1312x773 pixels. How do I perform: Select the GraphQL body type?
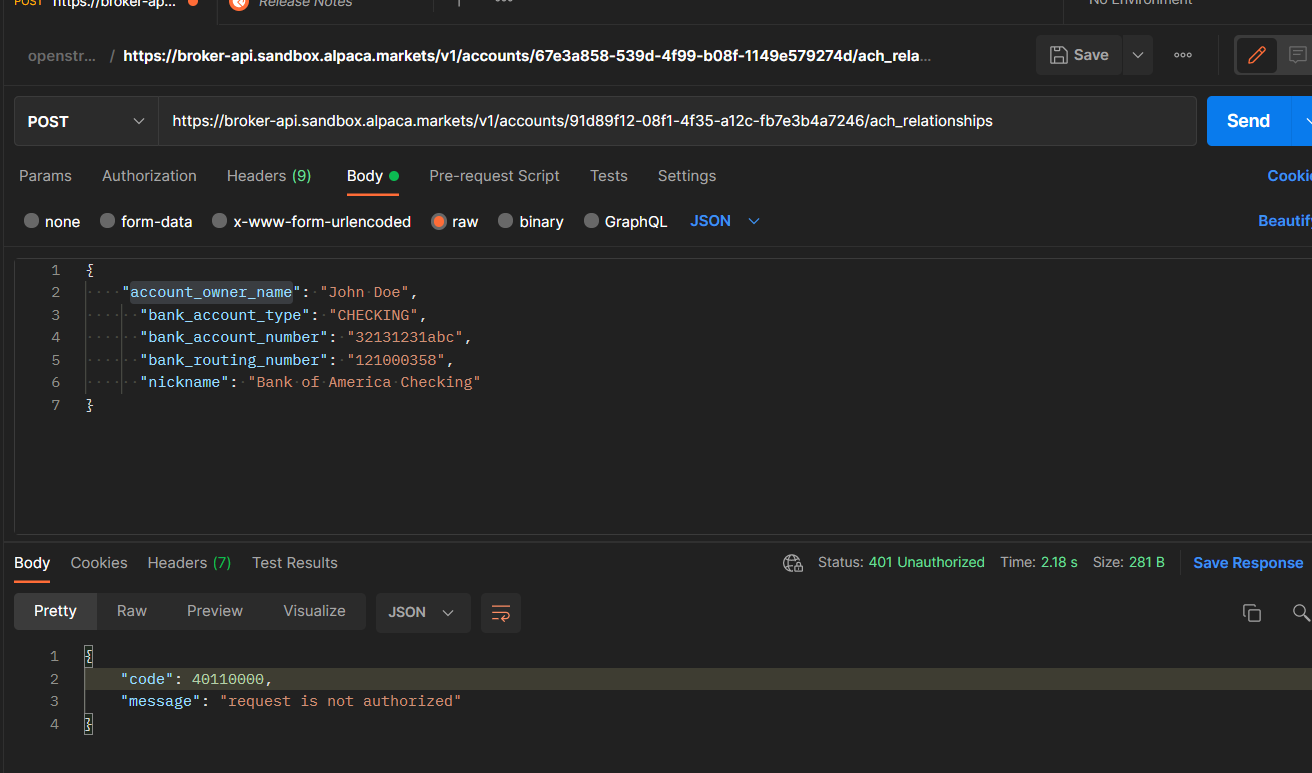click(x=625, y=222)
